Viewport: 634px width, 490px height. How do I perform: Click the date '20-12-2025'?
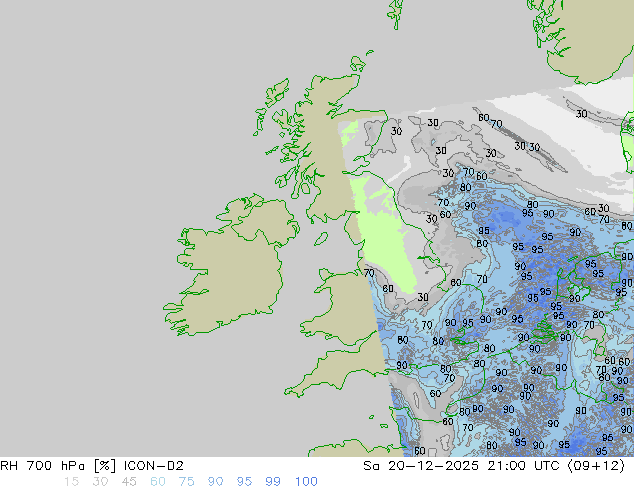point(433,466)
